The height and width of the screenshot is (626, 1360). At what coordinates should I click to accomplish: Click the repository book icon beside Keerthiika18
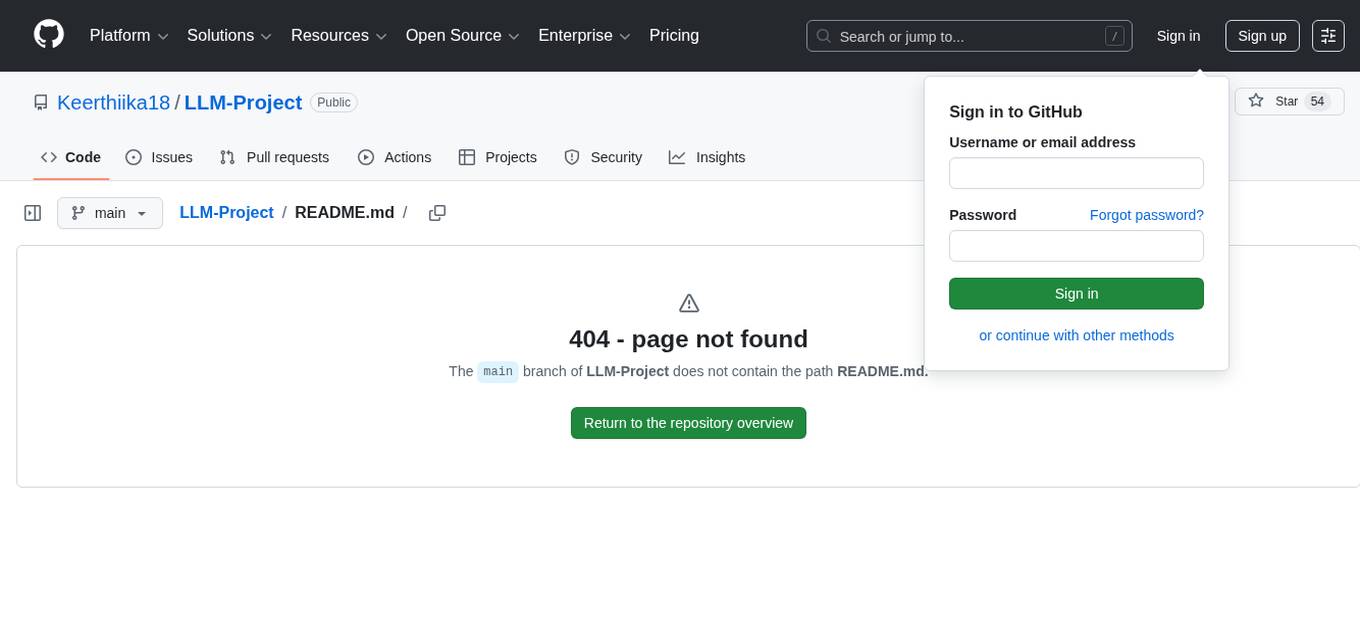pos(40,102)
